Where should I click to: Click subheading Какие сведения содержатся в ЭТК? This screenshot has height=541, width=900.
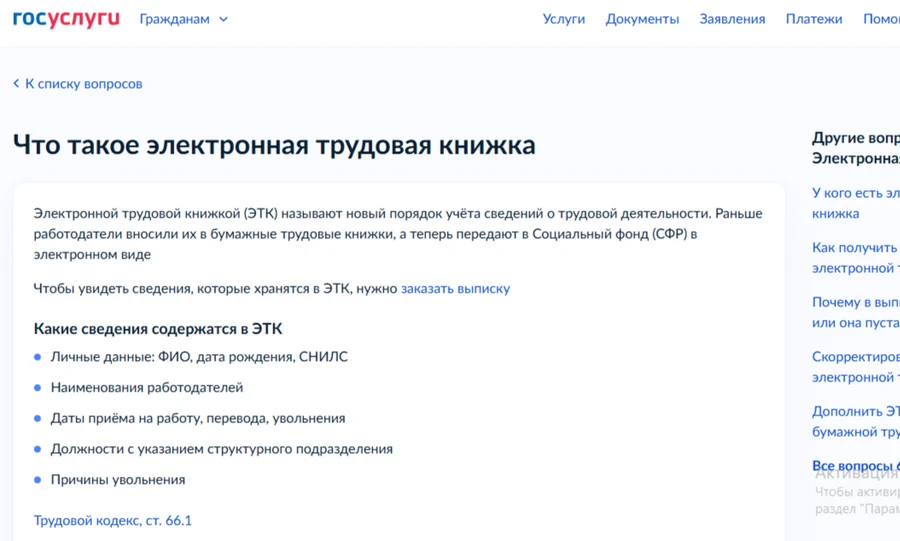(x=158, y=329)
